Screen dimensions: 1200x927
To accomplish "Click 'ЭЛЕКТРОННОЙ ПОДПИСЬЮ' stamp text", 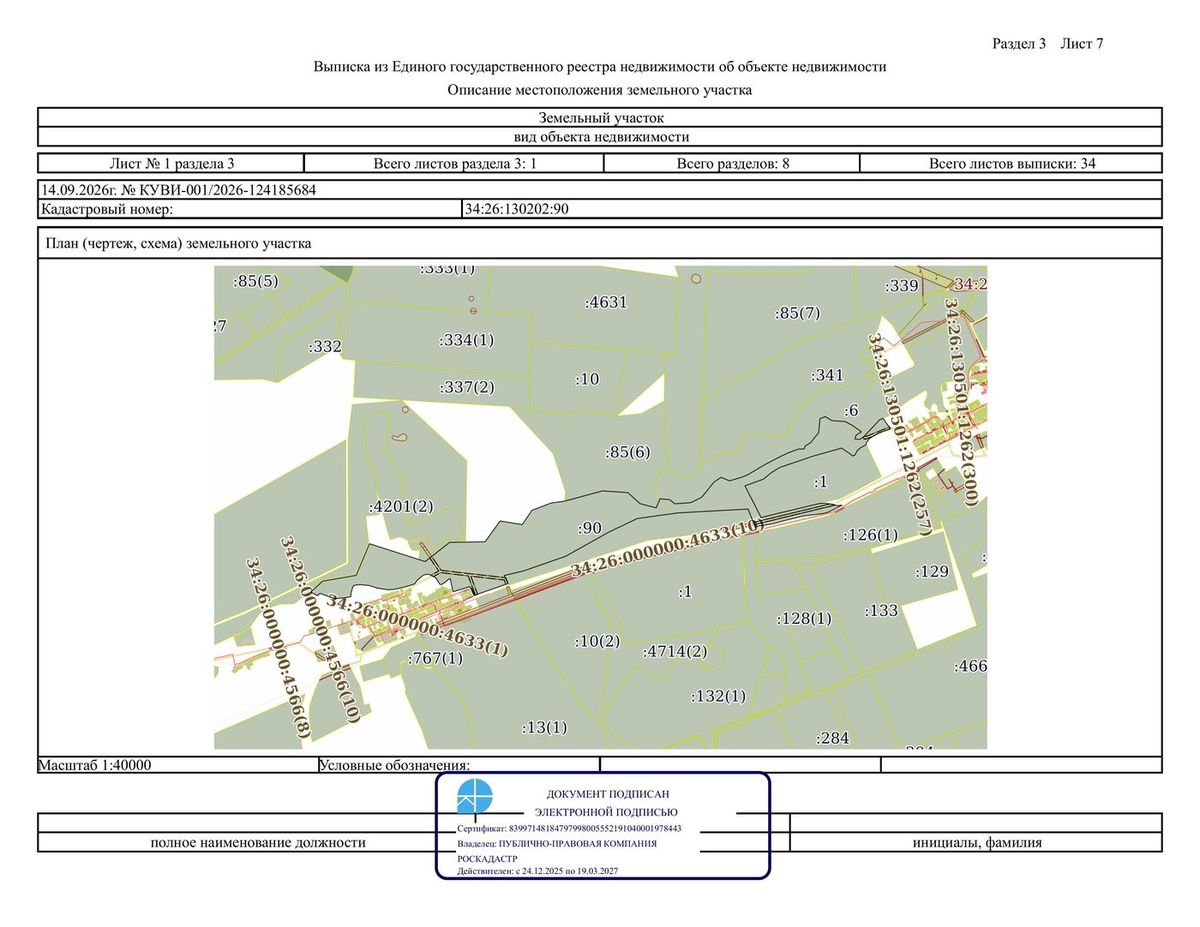I will (x=606, y=812).
